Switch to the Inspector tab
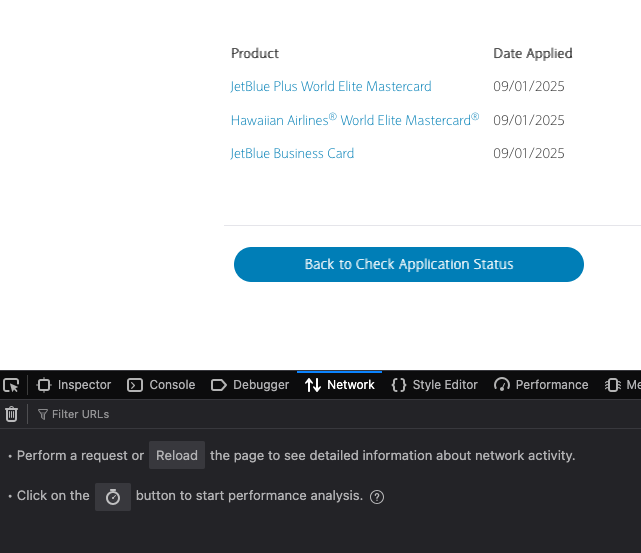641x553 pixels. tap(74, 385)
